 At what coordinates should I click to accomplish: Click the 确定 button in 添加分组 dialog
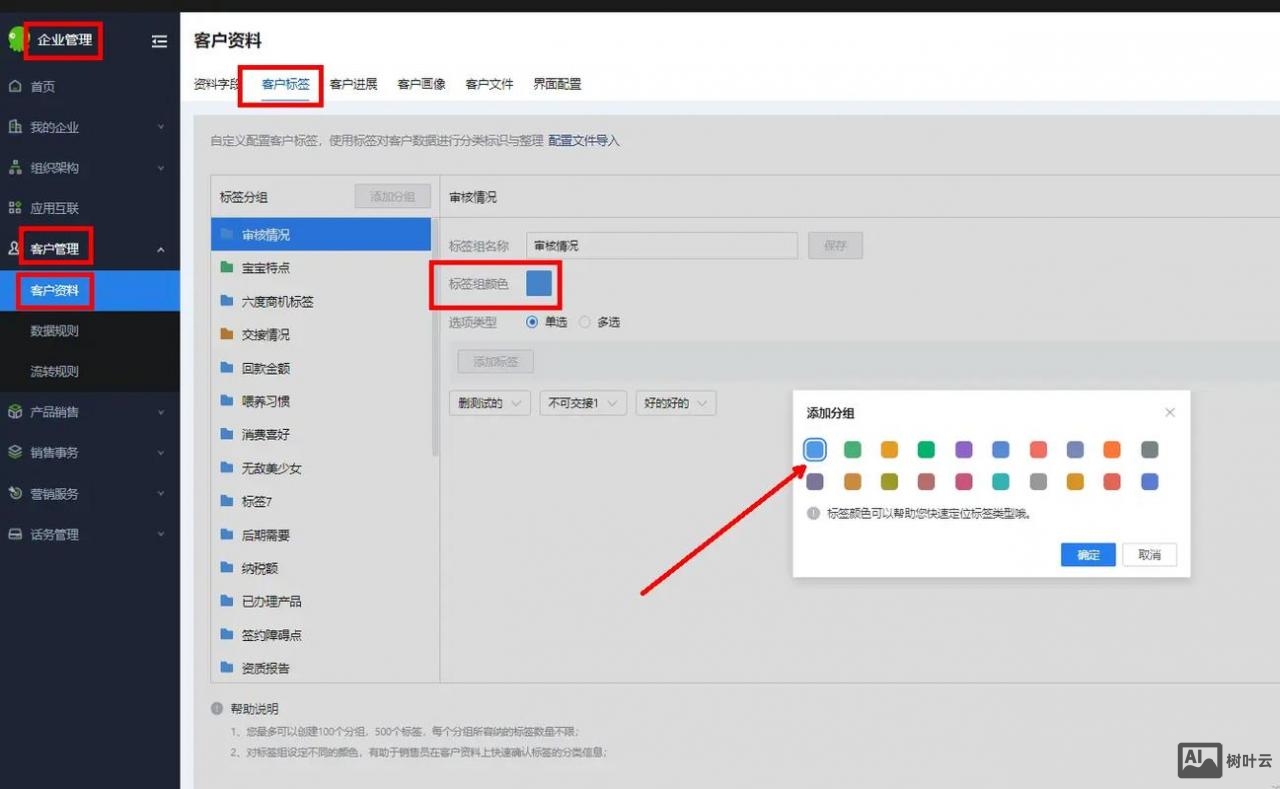pyautogui.click(x=1087, y=554)
